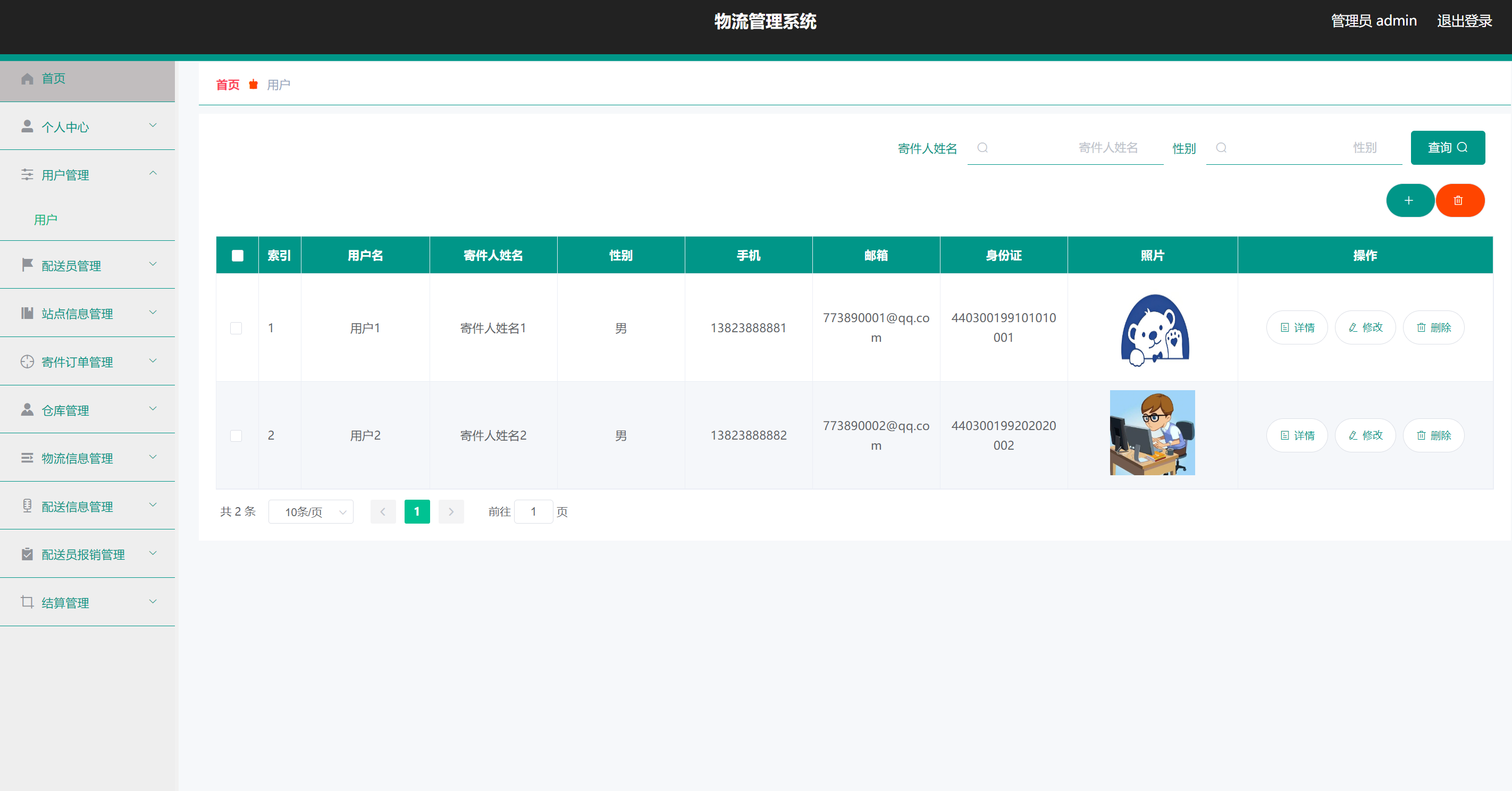
Task: Collapse the 用户管理 chevron
Action: click(x=153, y=174)
